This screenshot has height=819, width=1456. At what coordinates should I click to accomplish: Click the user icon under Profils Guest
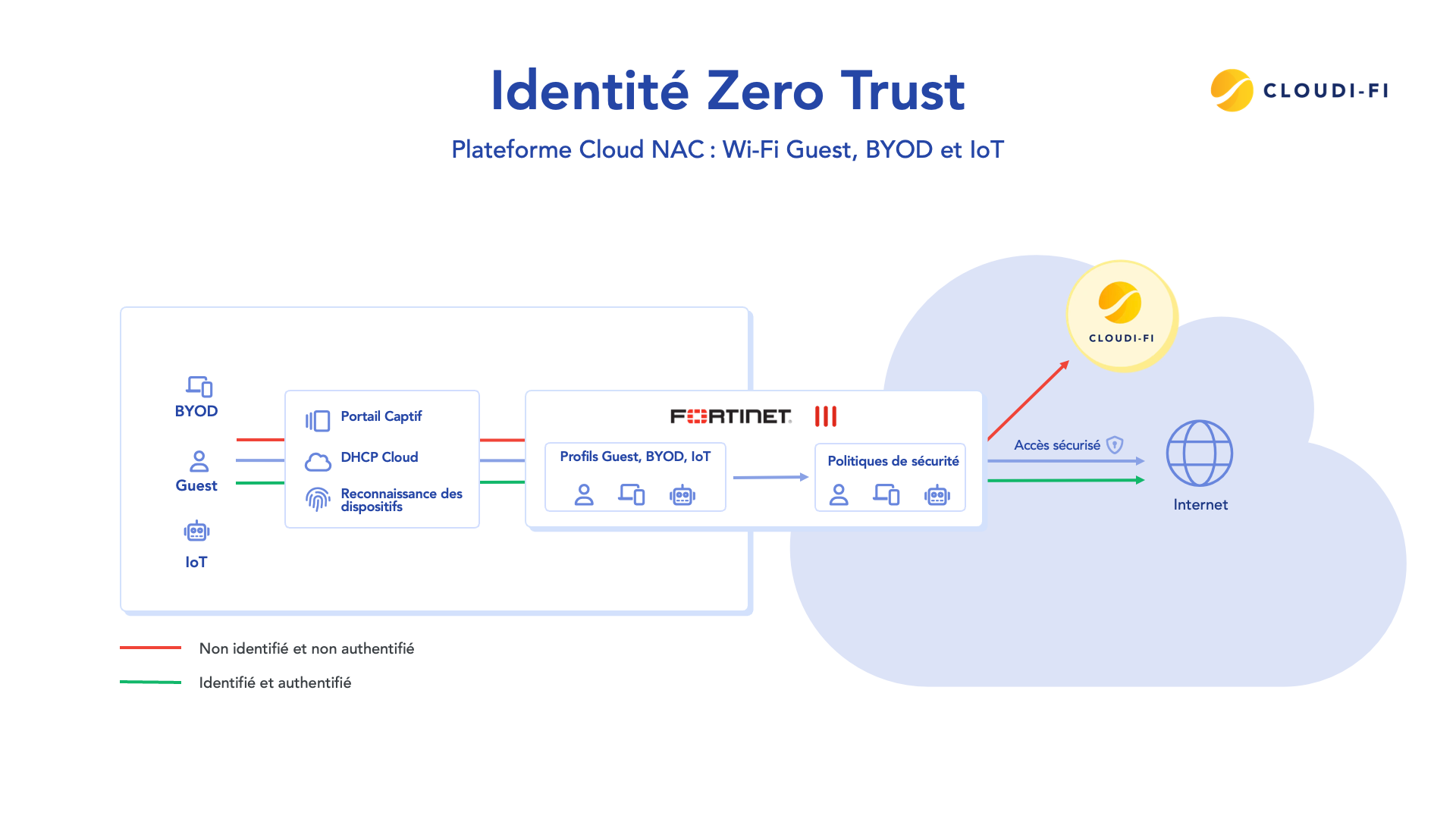pyautogui.click(x=584, y=495)
